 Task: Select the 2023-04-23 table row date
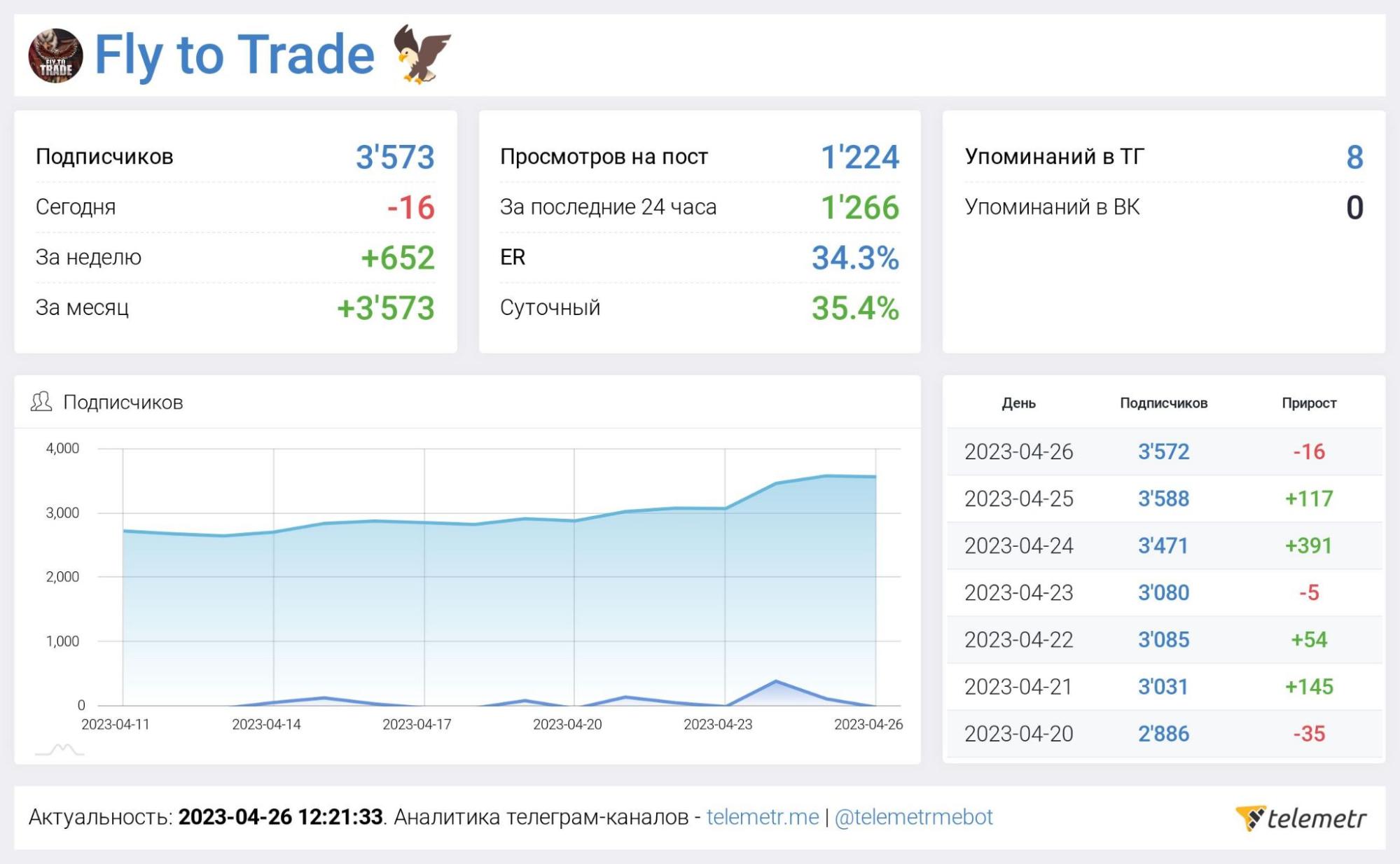click(x=1018, y=592)
